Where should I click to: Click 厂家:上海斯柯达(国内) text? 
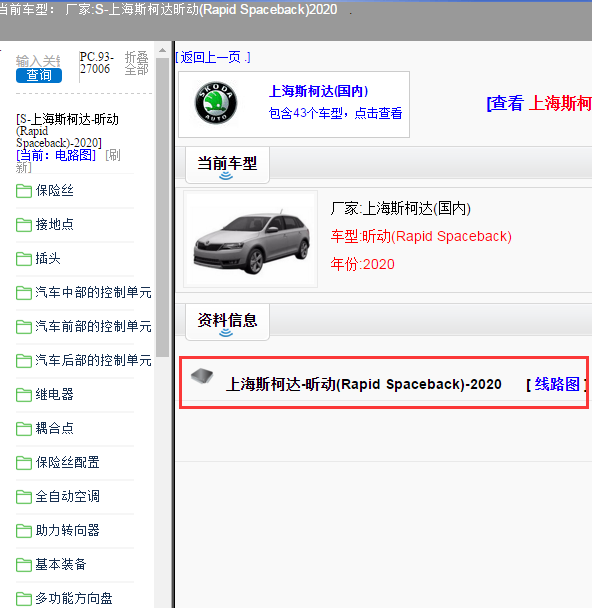[x=400, y=209]
